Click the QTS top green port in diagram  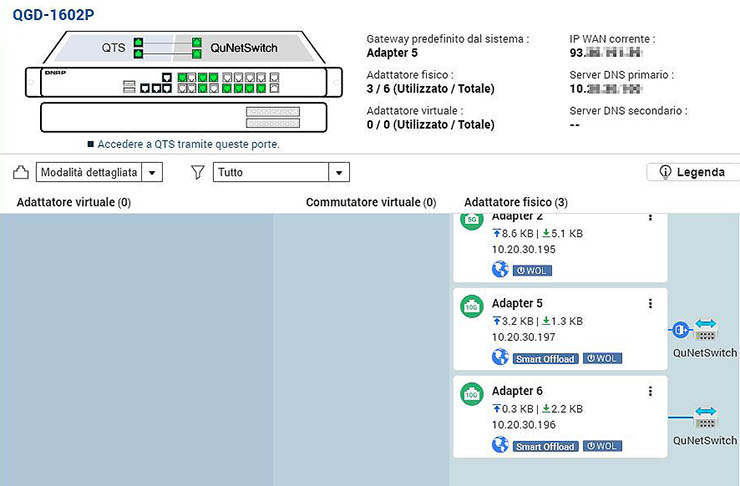pyautogui.click(x=139, y=43)
